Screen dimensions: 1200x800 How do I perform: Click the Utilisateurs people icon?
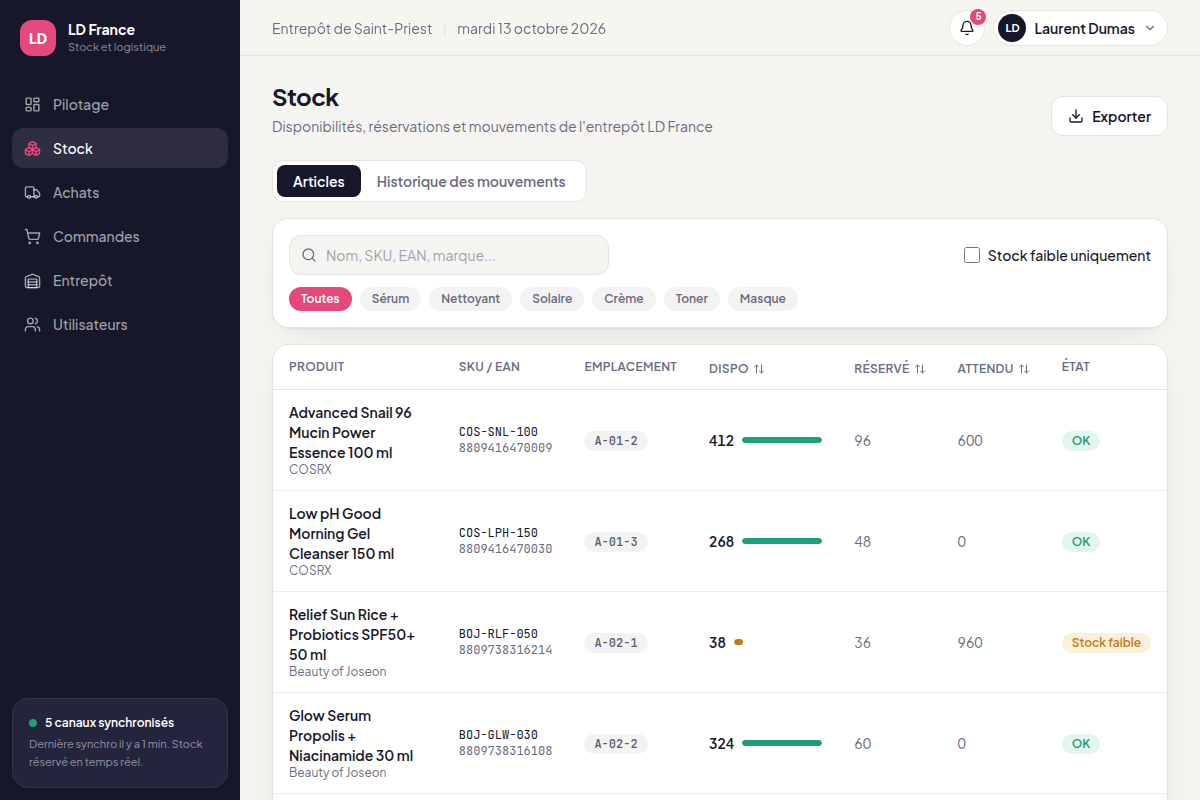(33, 325)
